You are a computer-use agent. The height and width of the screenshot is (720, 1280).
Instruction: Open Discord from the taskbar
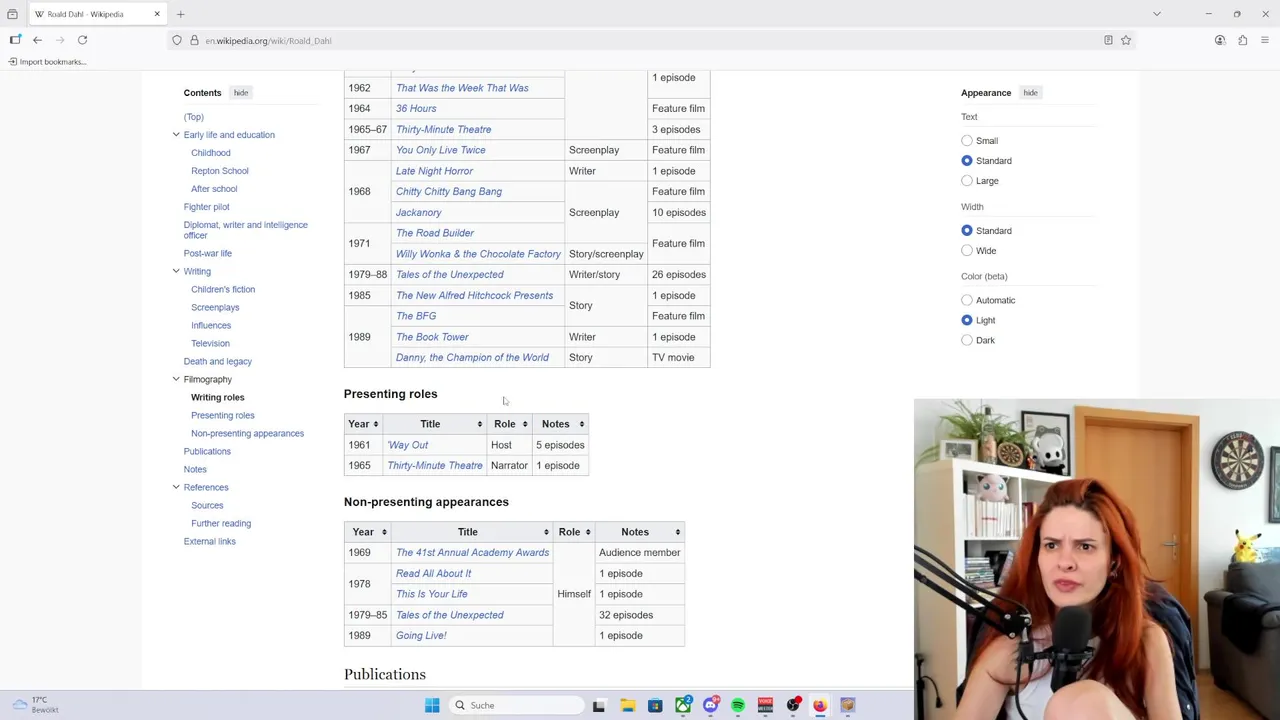(711, 705)
